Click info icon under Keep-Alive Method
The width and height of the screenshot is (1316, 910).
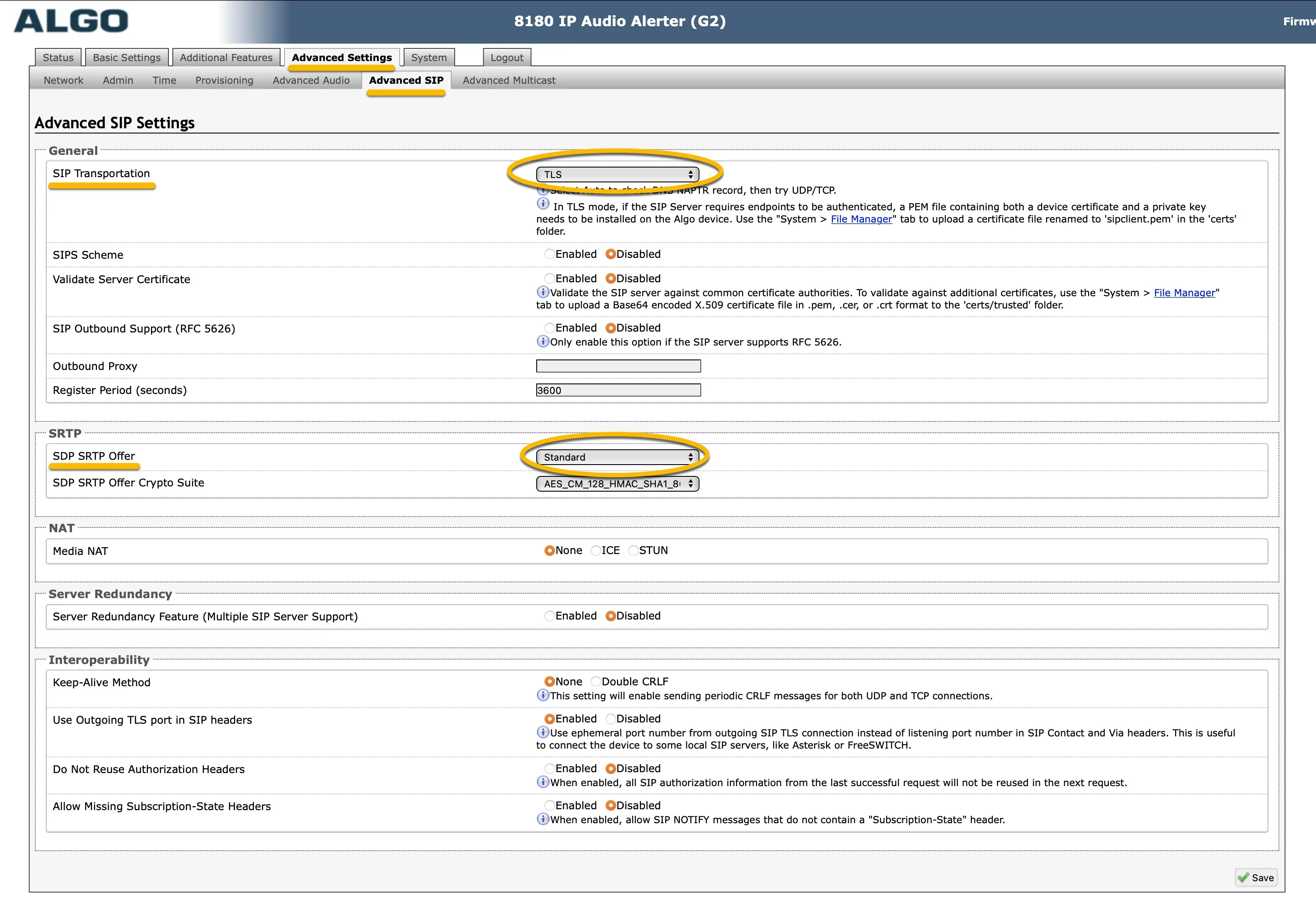tap(543, 695)
